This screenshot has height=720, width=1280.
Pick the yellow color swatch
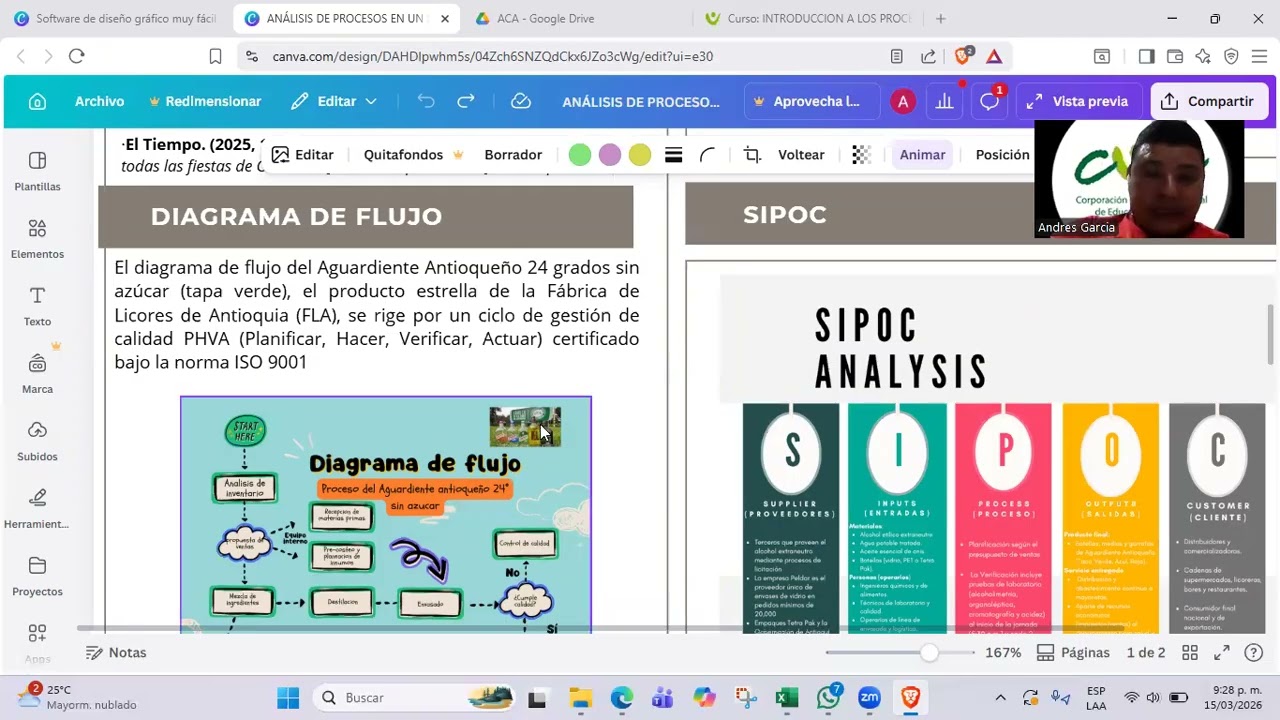640,155
